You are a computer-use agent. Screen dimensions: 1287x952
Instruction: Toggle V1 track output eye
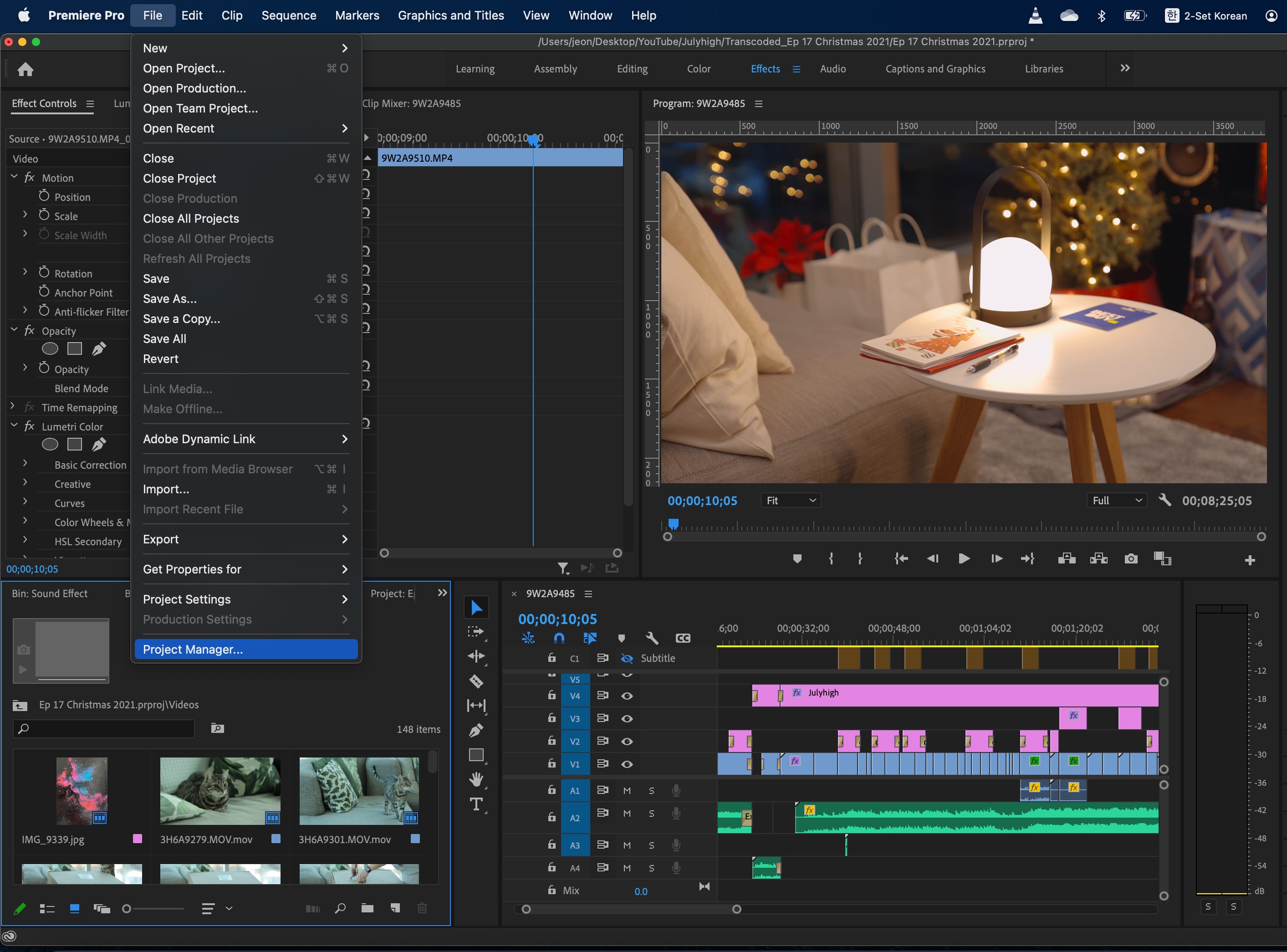tap(627, 764)
